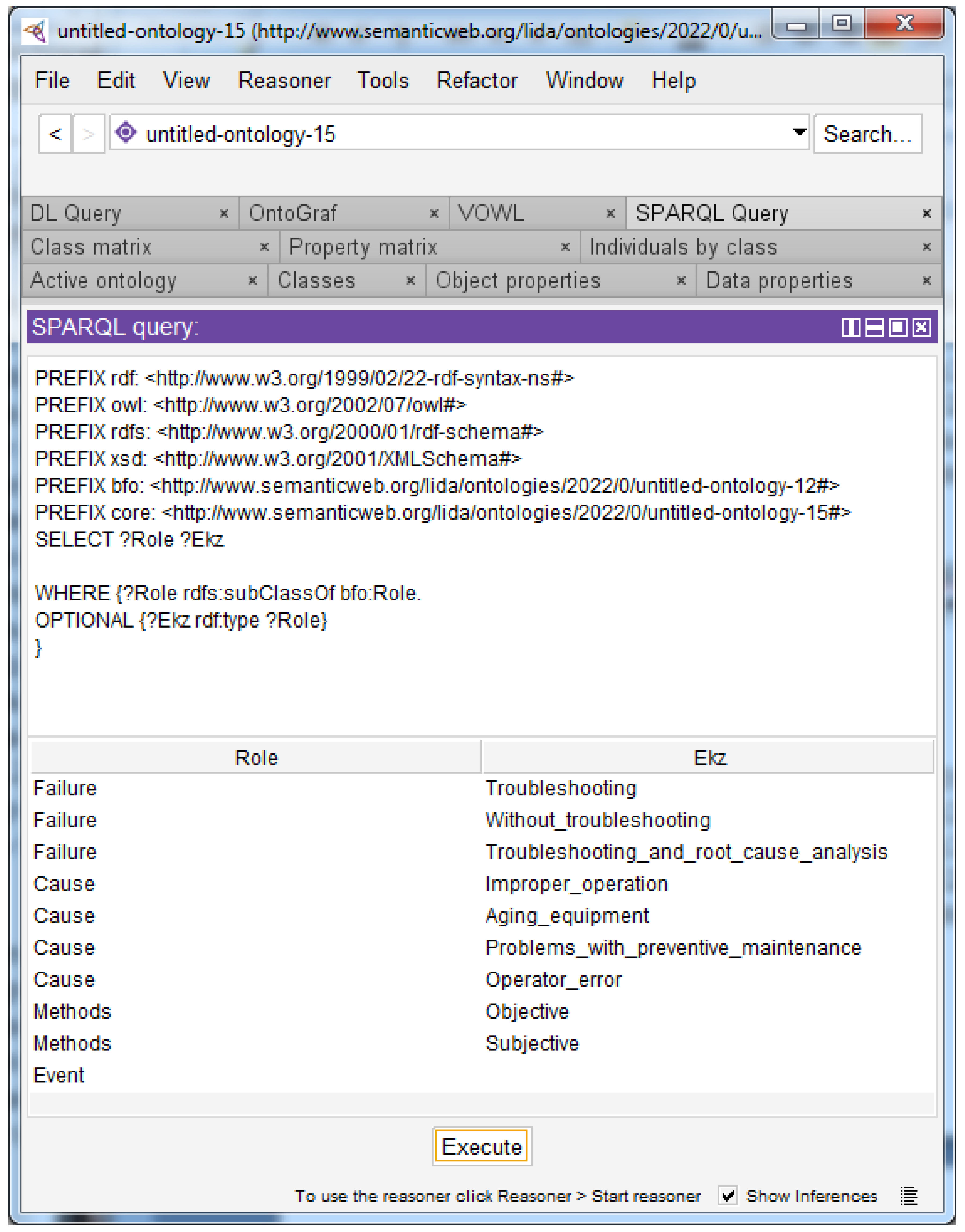Select the Operator_error result row
This screenshot has height=1232, width=965.
click(553, 979)
